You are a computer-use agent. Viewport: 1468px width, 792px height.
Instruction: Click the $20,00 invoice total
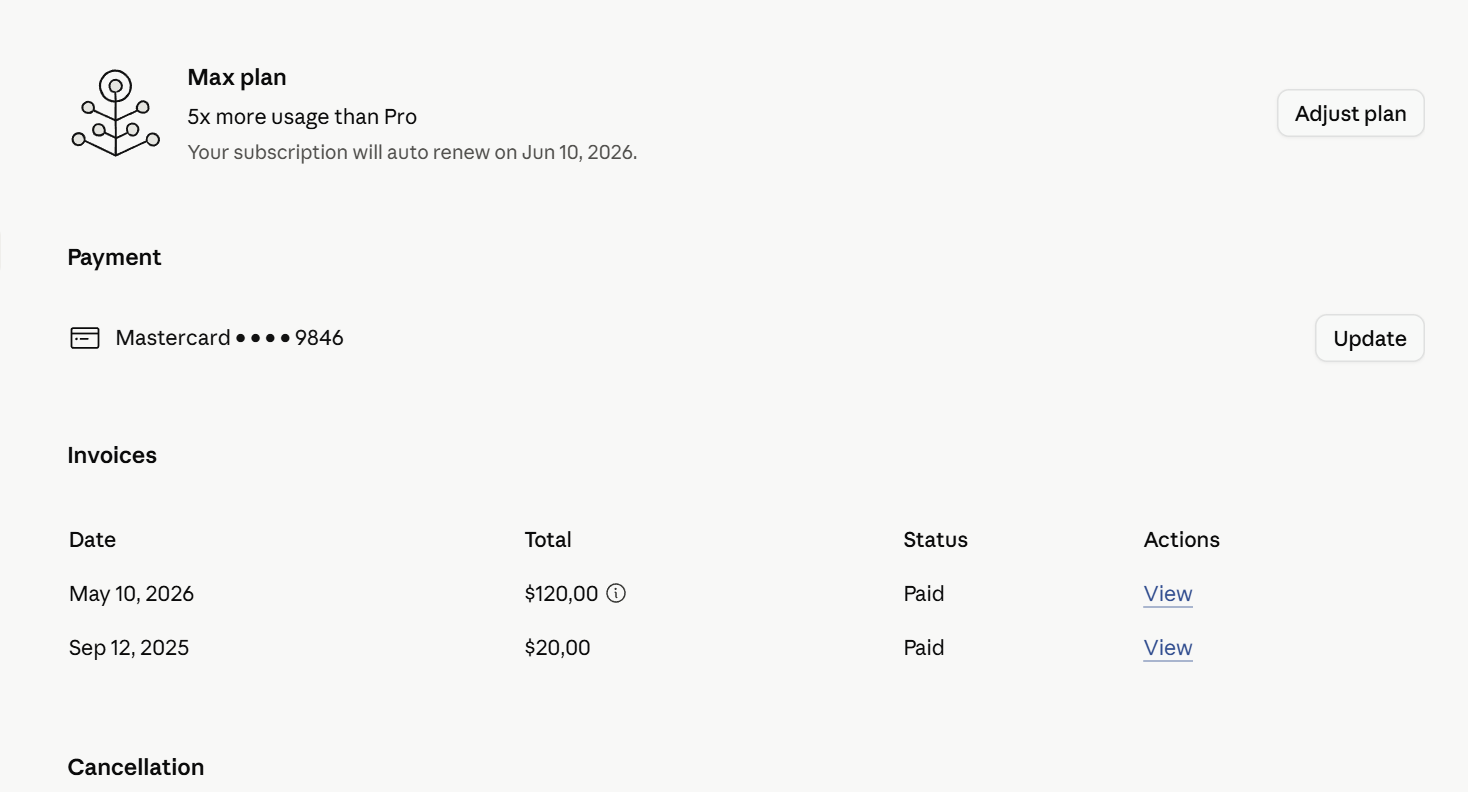(558, 648)
